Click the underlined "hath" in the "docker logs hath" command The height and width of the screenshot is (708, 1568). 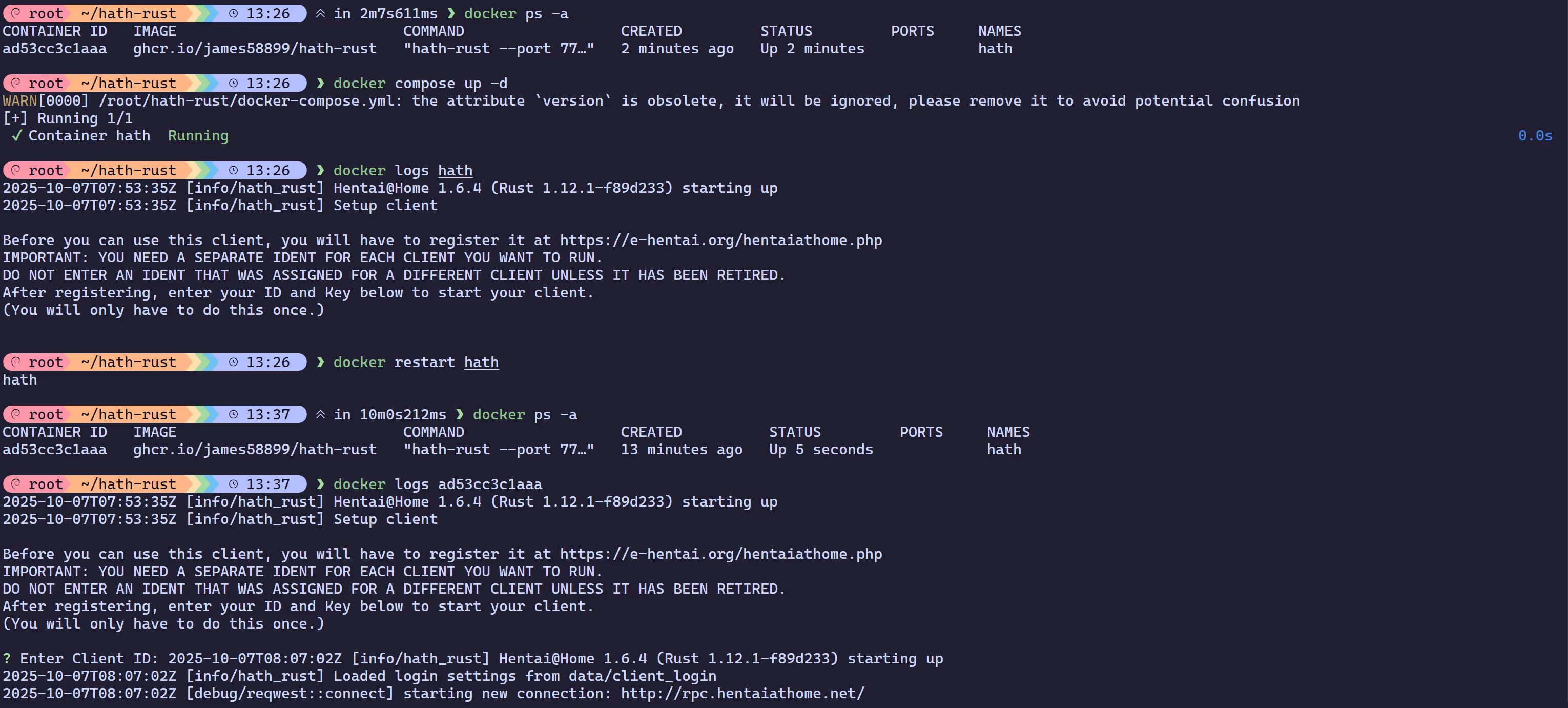pos(455,170)
